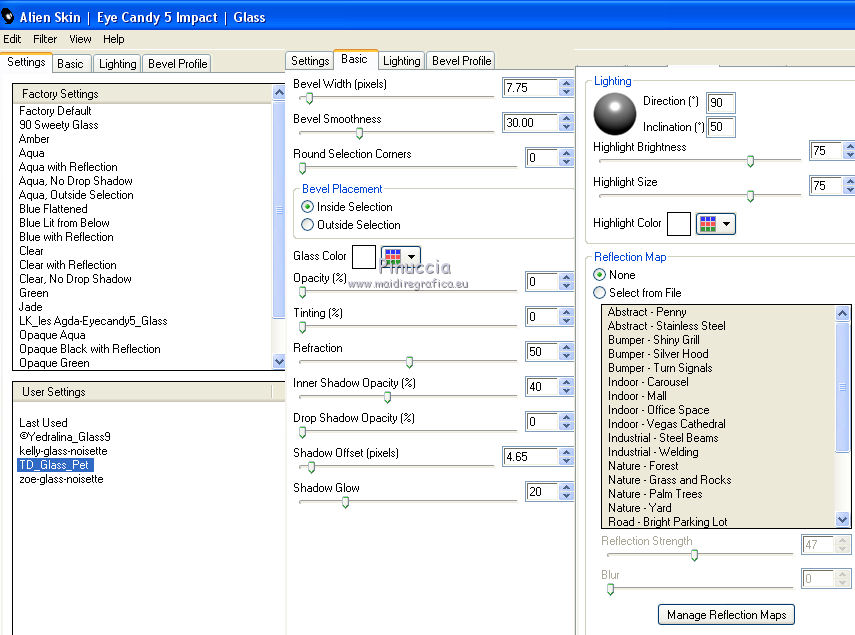Click the Bevel Width slider thumb

(x=309, y=99)
